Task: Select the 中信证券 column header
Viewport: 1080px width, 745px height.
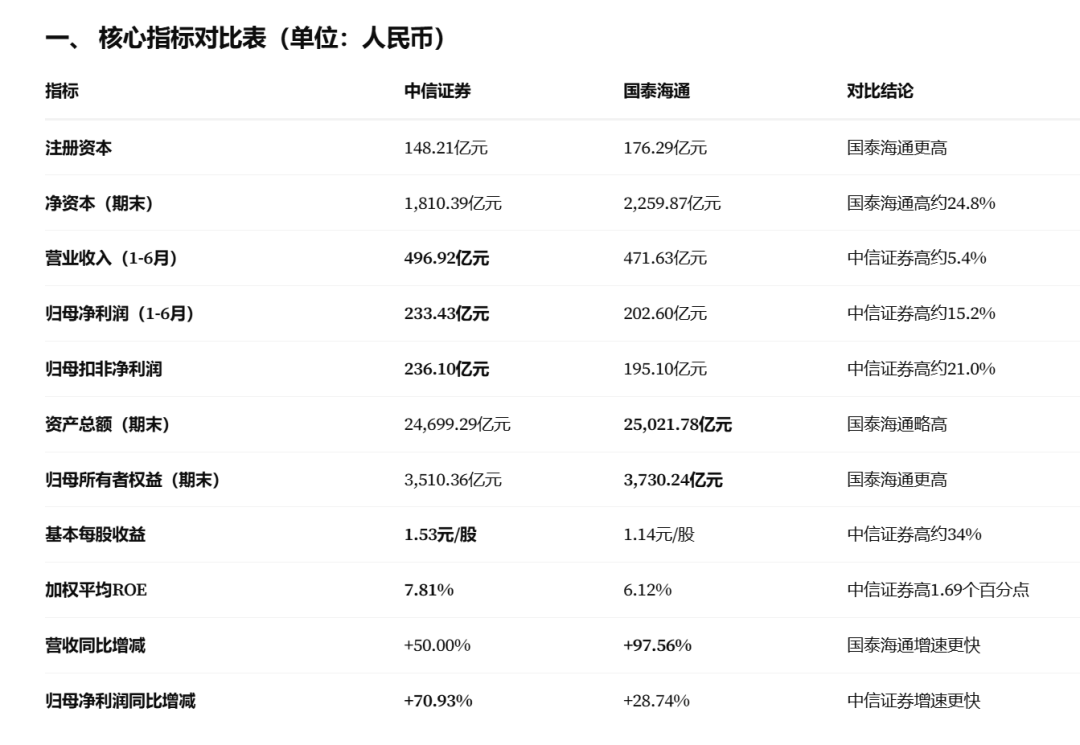Action: [437, 91]
